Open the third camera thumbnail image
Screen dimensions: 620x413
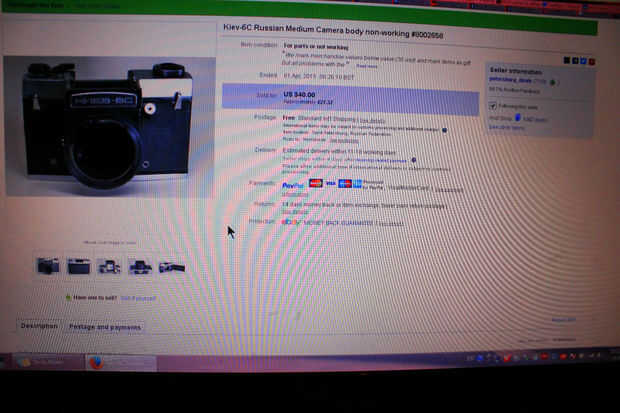pos(110,267)
